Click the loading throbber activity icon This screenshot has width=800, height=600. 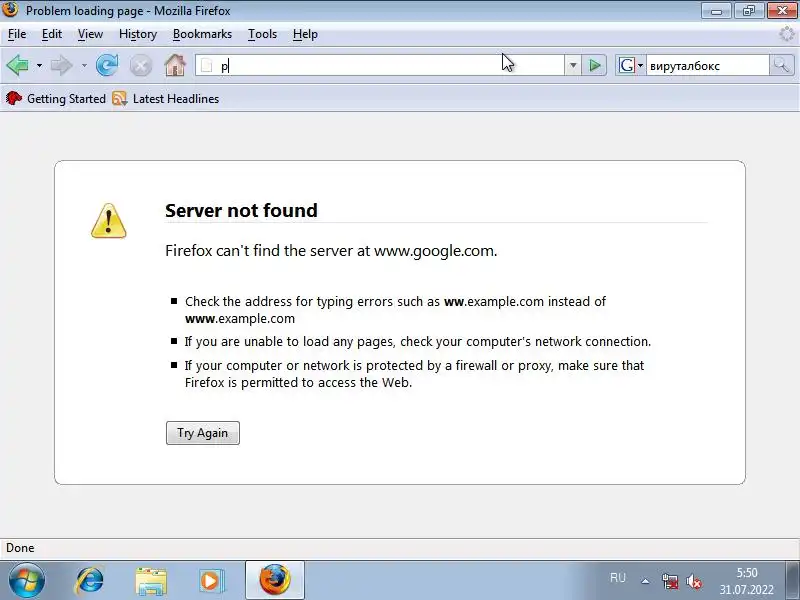(x=787, y=34)
